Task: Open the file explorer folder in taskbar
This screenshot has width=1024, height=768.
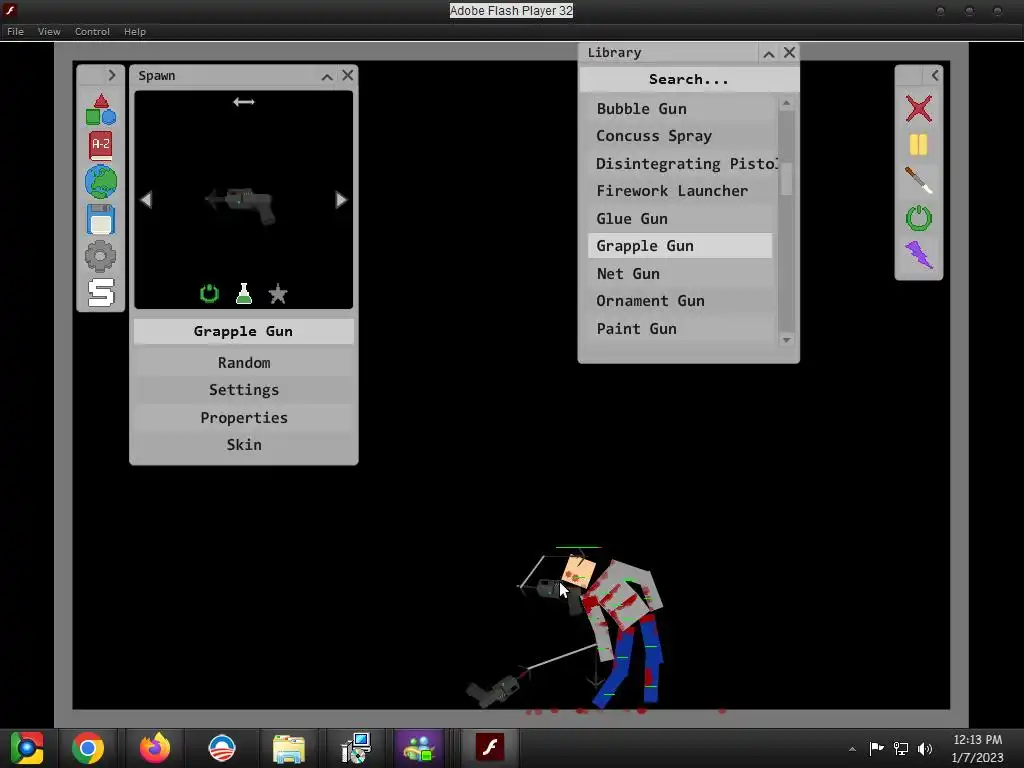Action: click(x=289, y=748)
